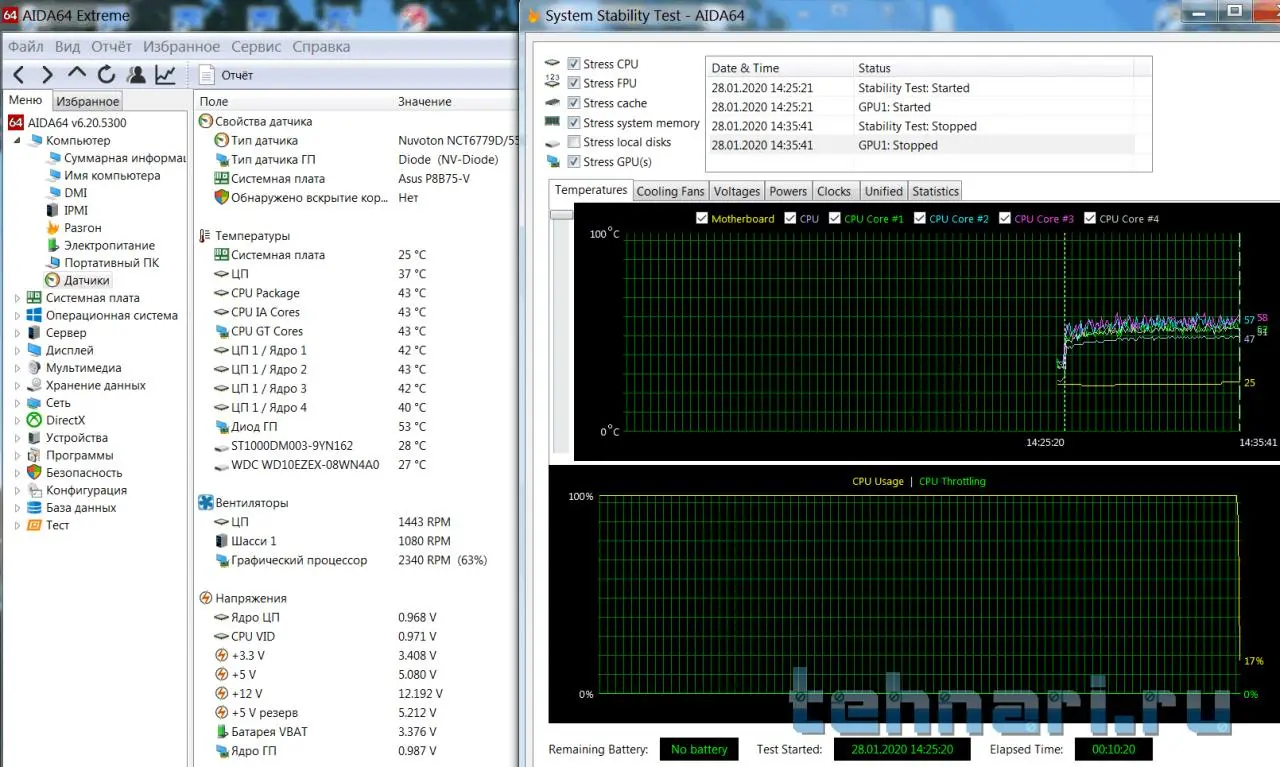Uncheck CPU Core #1 in the graph legend
This screenshot has height=767, width=1280.
coord(835,219)
